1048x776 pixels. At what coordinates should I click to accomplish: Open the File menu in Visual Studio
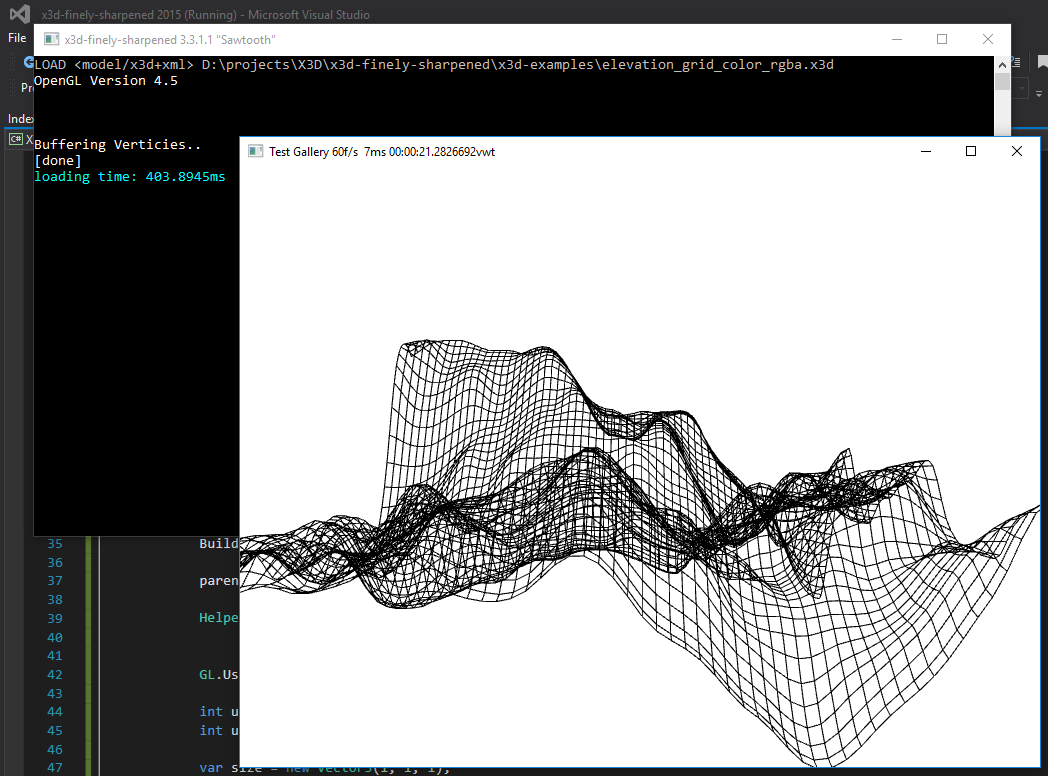point(17,38)
